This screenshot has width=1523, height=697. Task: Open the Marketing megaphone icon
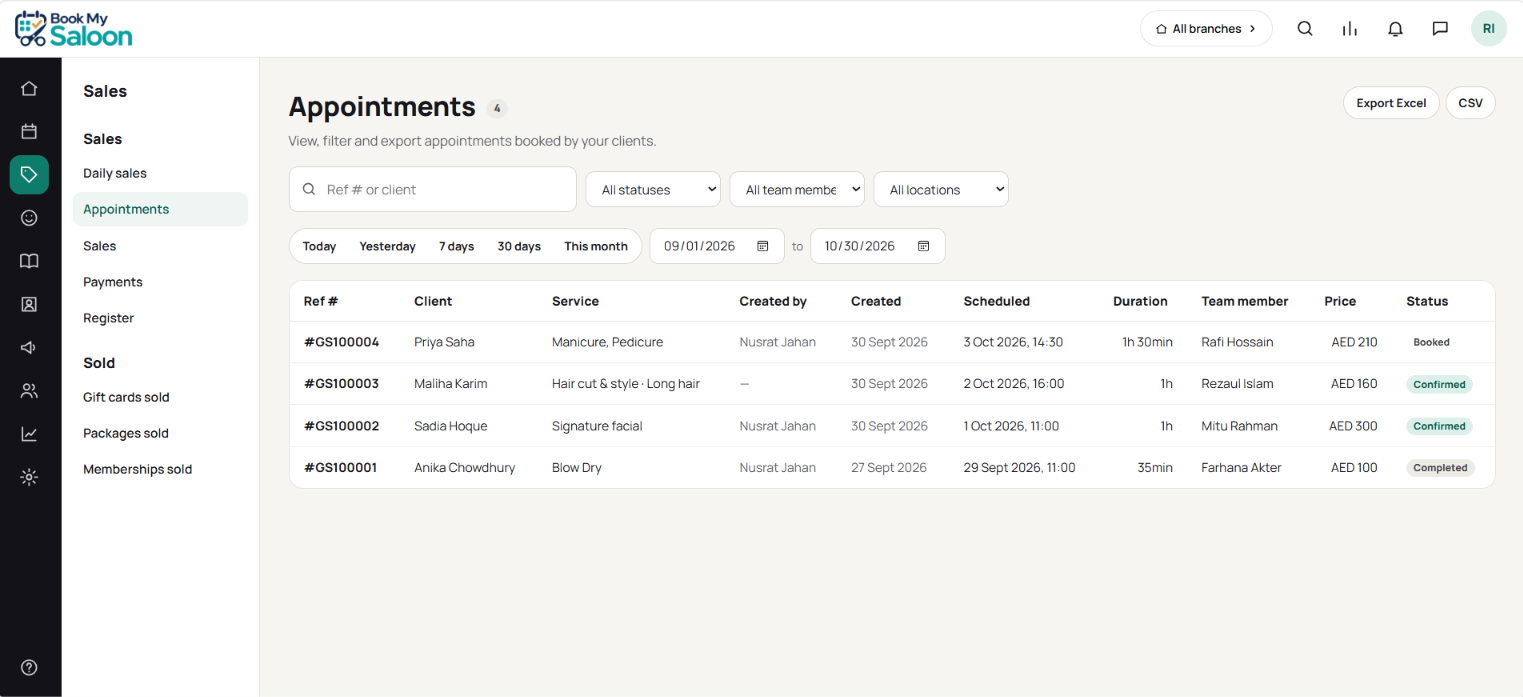[x=29, y=347]
